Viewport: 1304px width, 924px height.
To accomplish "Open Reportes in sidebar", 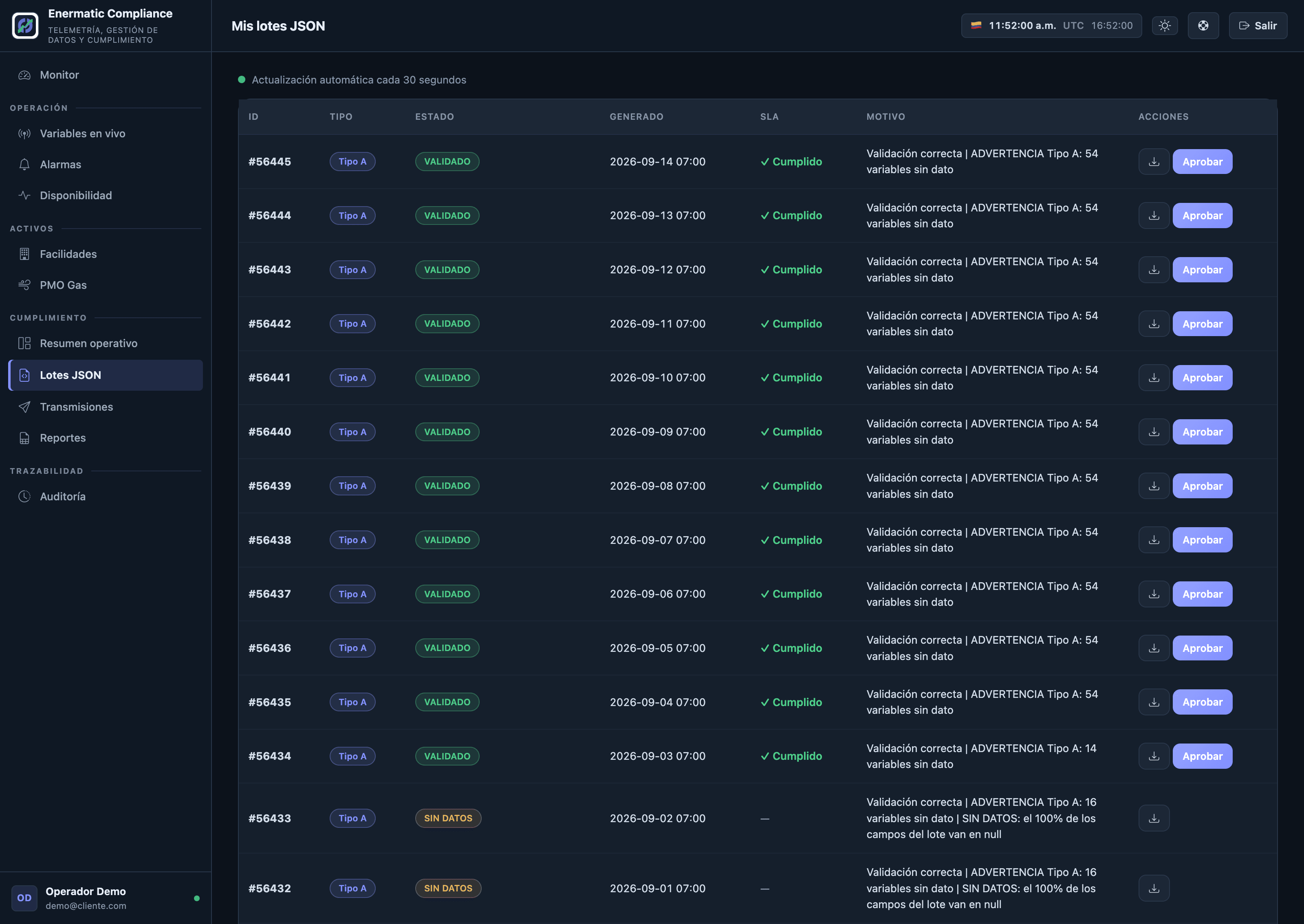I will coord(106,438).
